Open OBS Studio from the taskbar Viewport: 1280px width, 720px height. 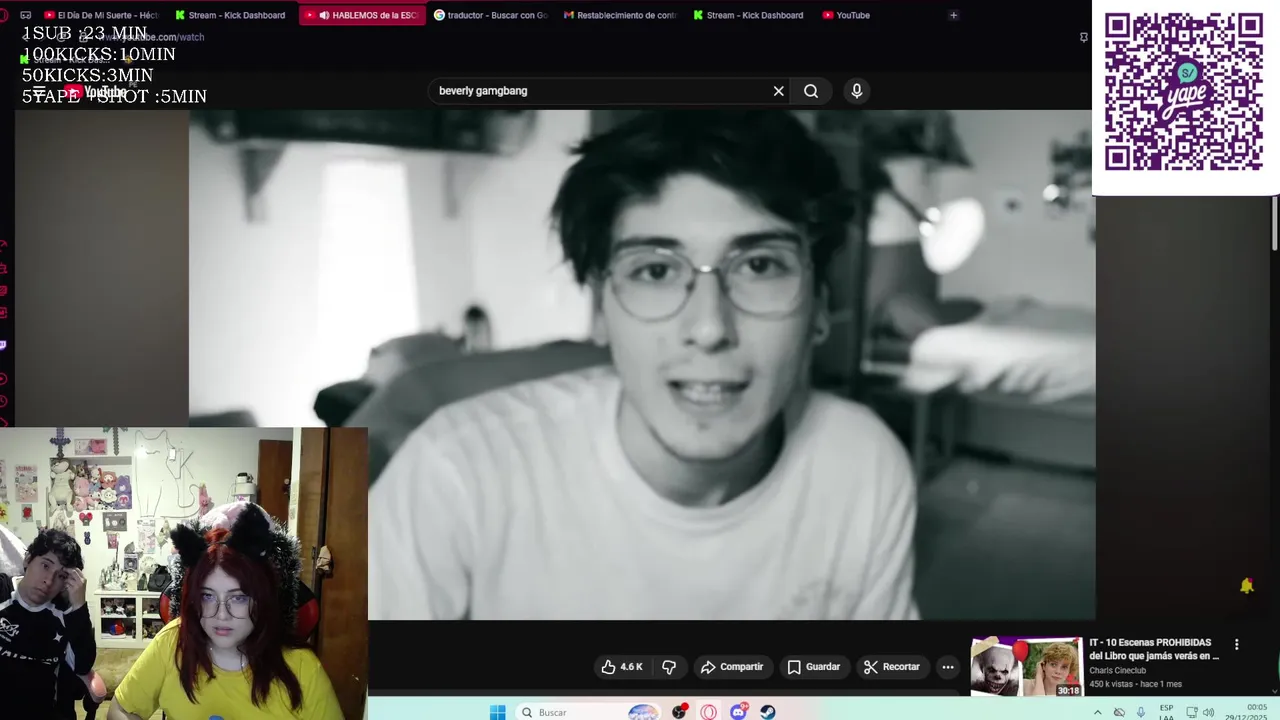(680, 712)
